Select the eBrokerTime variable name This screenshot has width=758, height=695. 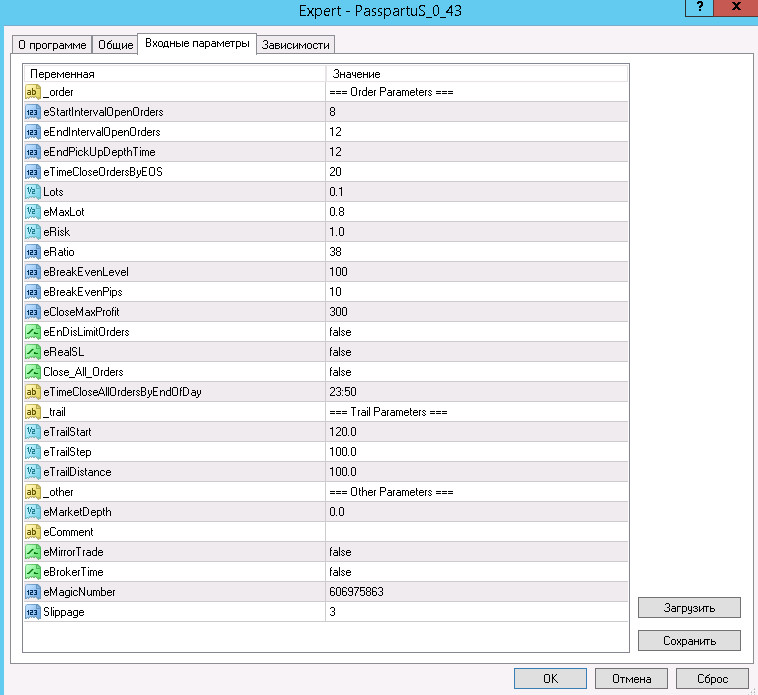pyautogui.click(x=73, y=572)
